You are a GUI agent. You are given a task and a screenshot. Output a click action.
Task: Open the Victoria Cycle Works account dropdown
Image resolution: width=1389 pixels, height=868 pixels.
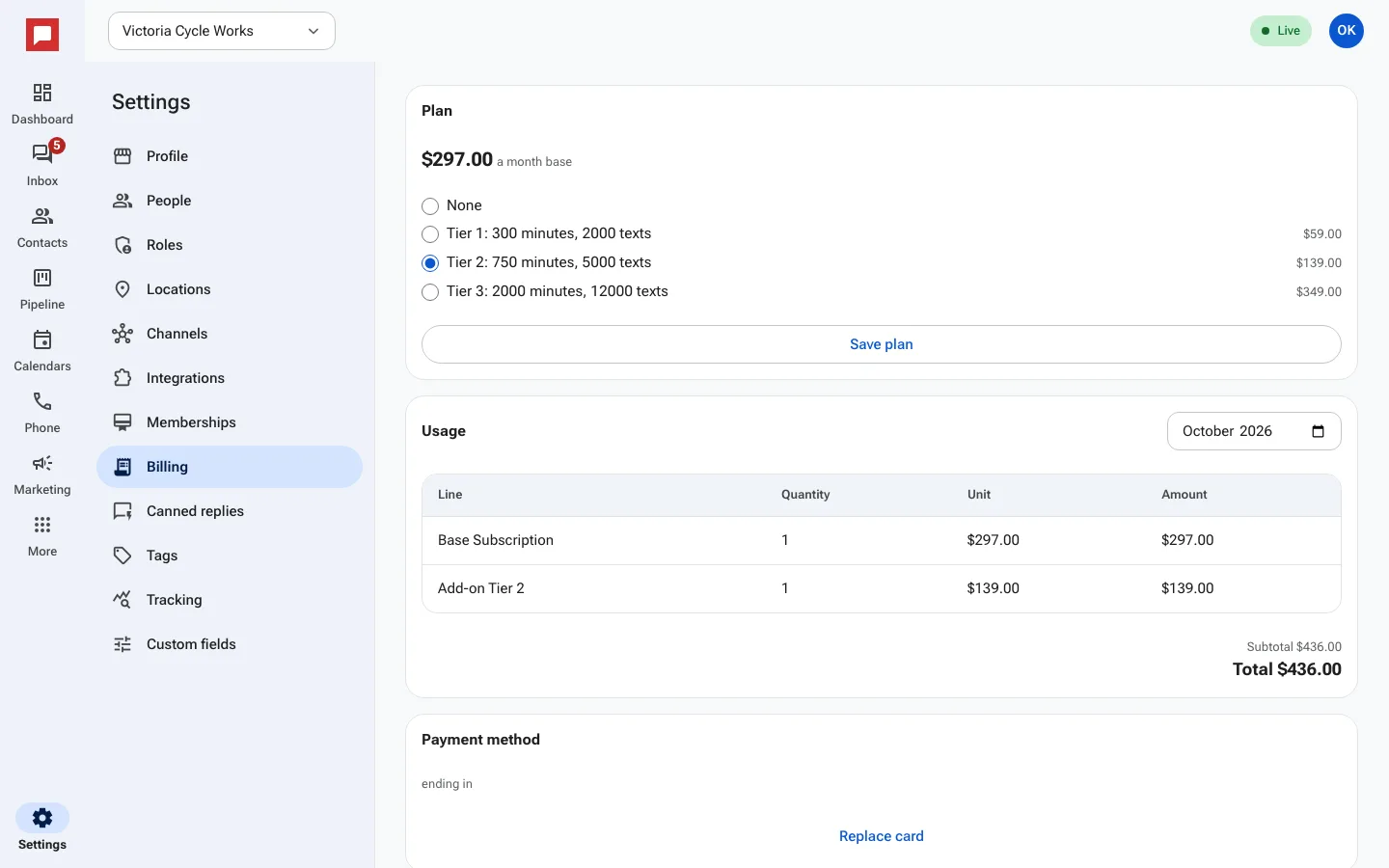pos(222,31)
